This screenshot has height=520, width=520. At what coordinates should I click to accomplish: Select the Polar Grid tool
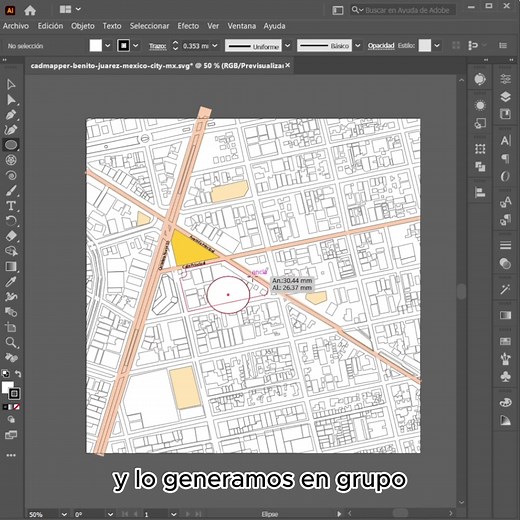11,160
